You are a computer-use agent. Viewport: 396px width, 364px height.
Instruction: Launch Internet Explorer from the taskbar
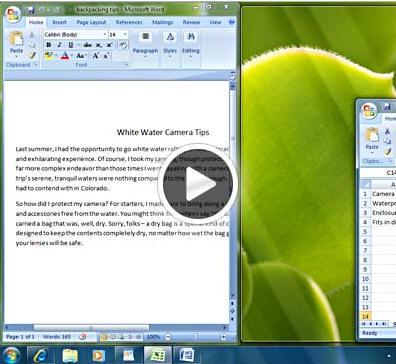pos(40,355)
